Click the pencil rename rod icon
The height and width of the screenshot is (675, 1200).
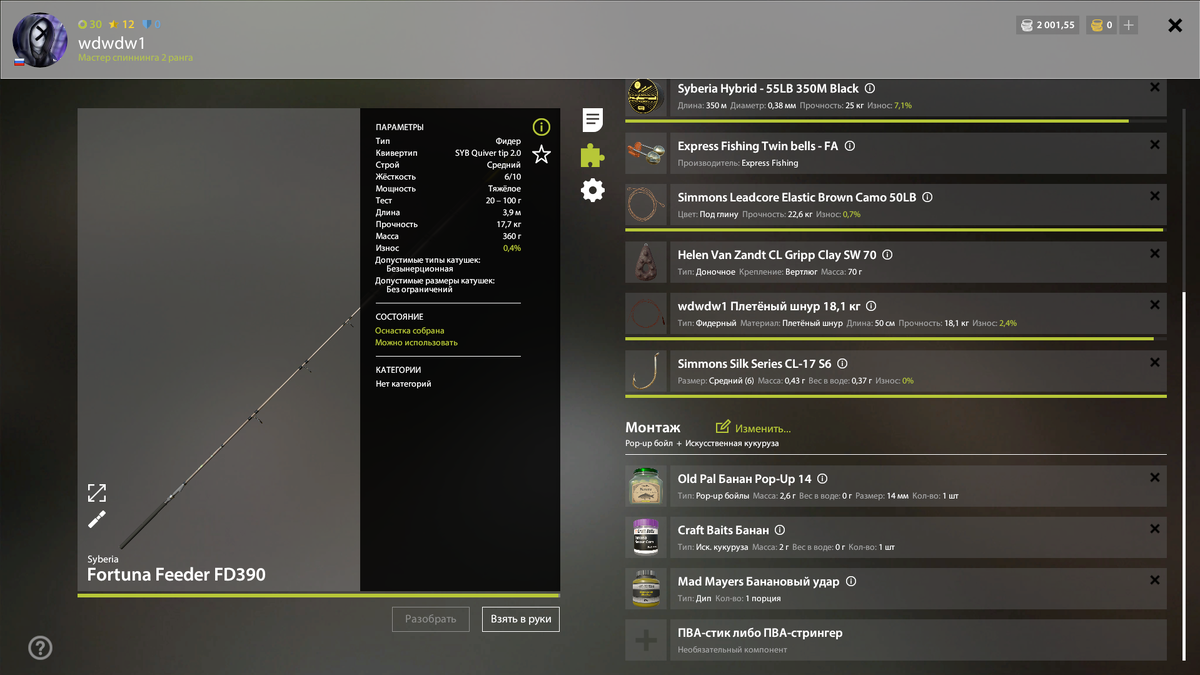click(x=97, y=519)
